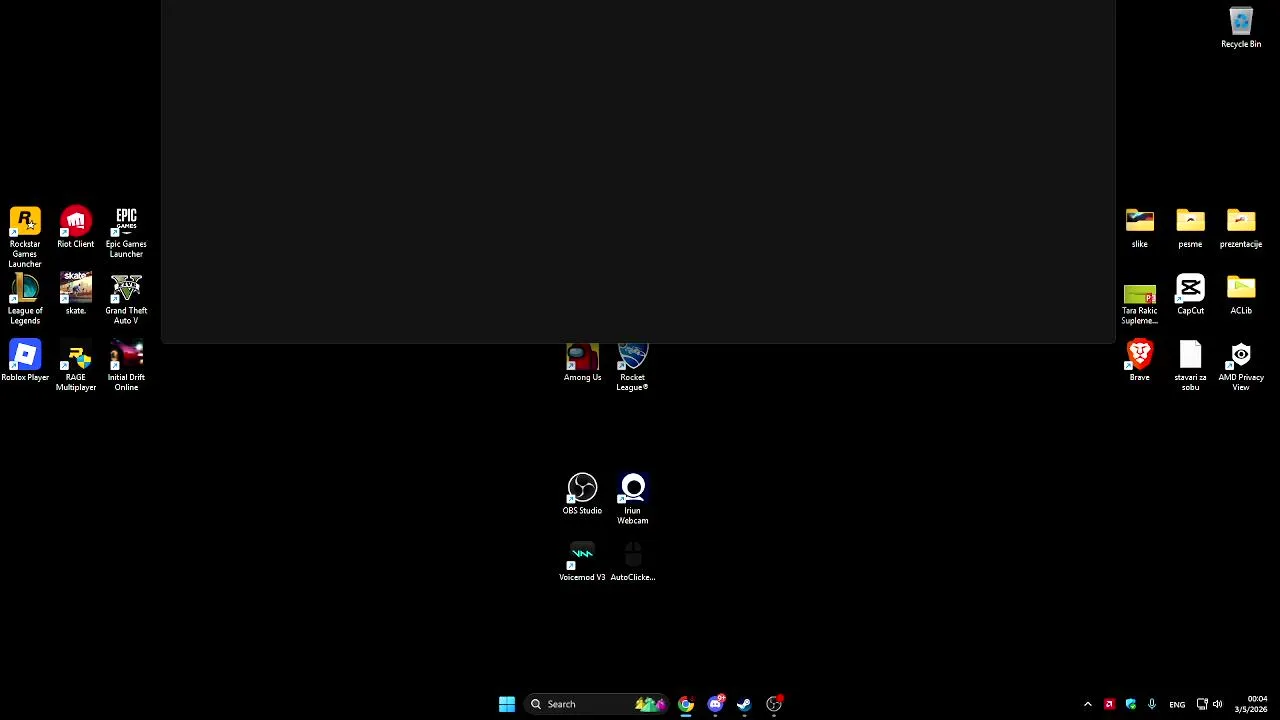Open AMD Software from system tray

[1109, 704]
